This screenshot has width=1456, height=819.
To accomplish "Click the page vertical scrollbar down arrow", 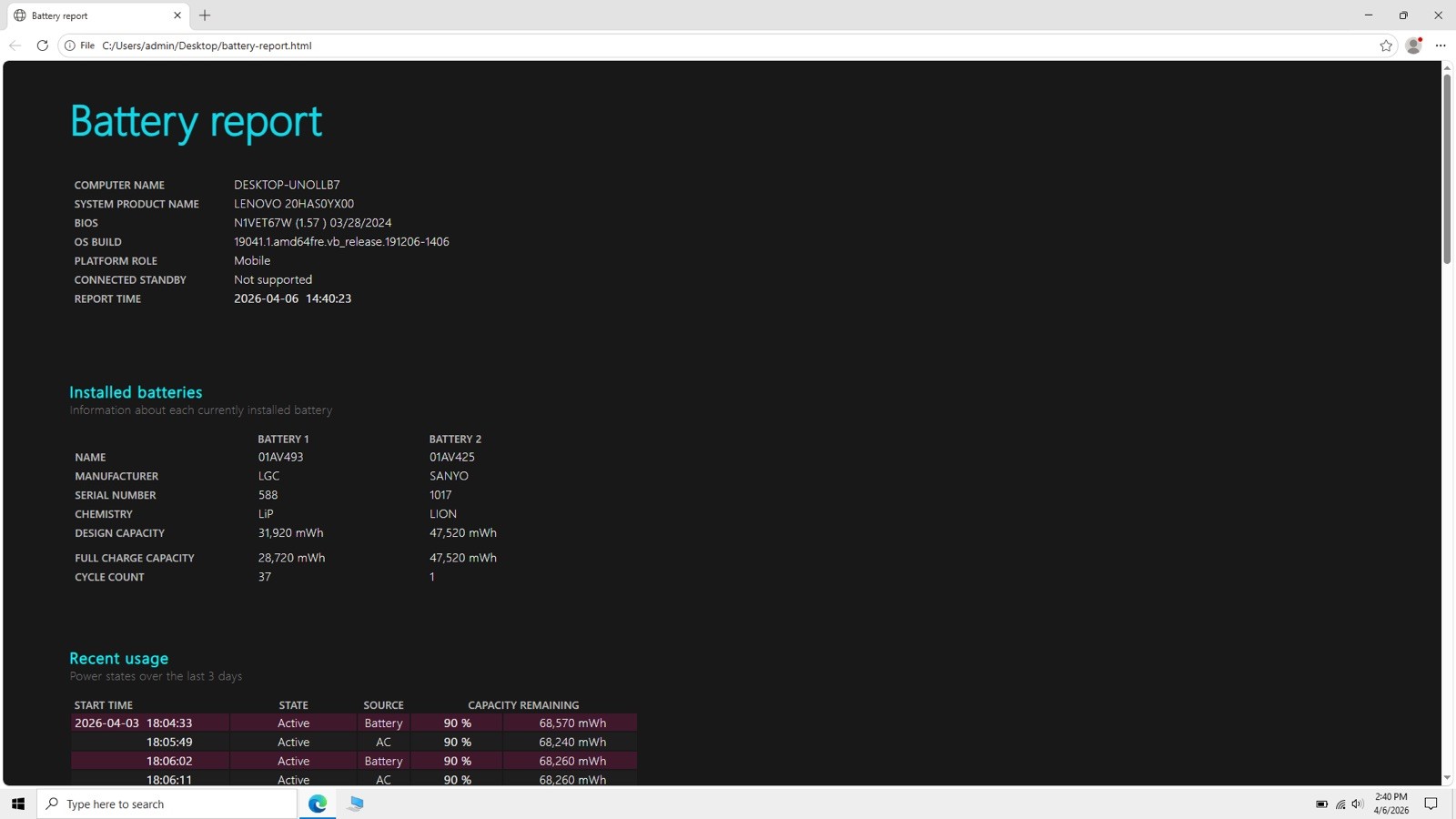I will pos(1447,779).
